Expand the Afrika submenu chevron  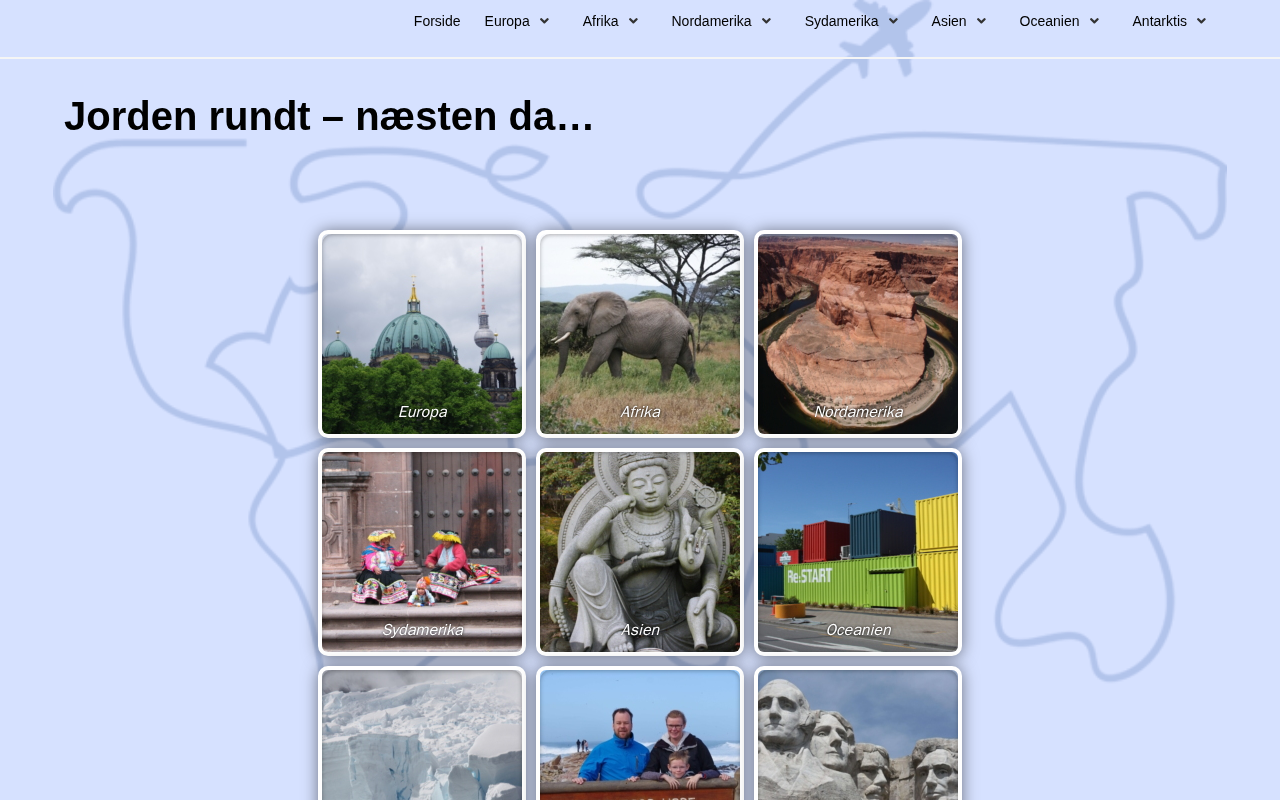[x=633, y=21]
